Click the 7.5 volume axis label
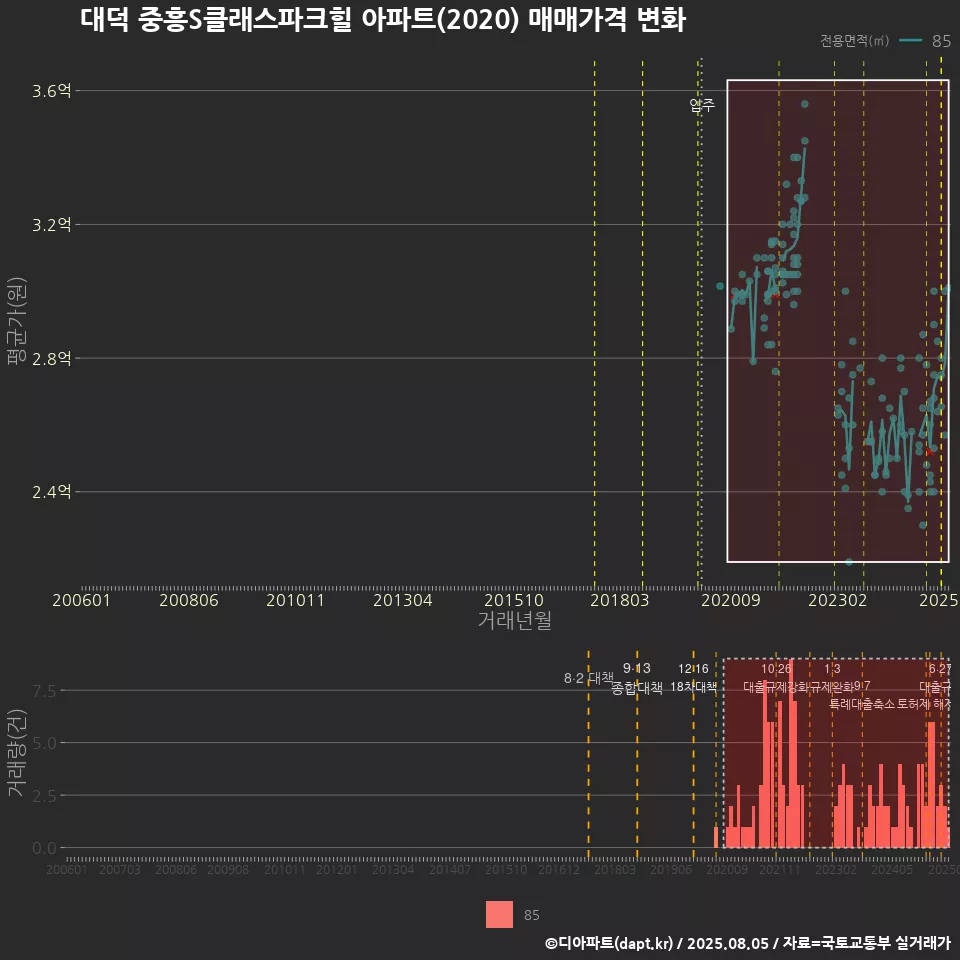Screen dimensions: 960x960 click(x=44, y=691)
